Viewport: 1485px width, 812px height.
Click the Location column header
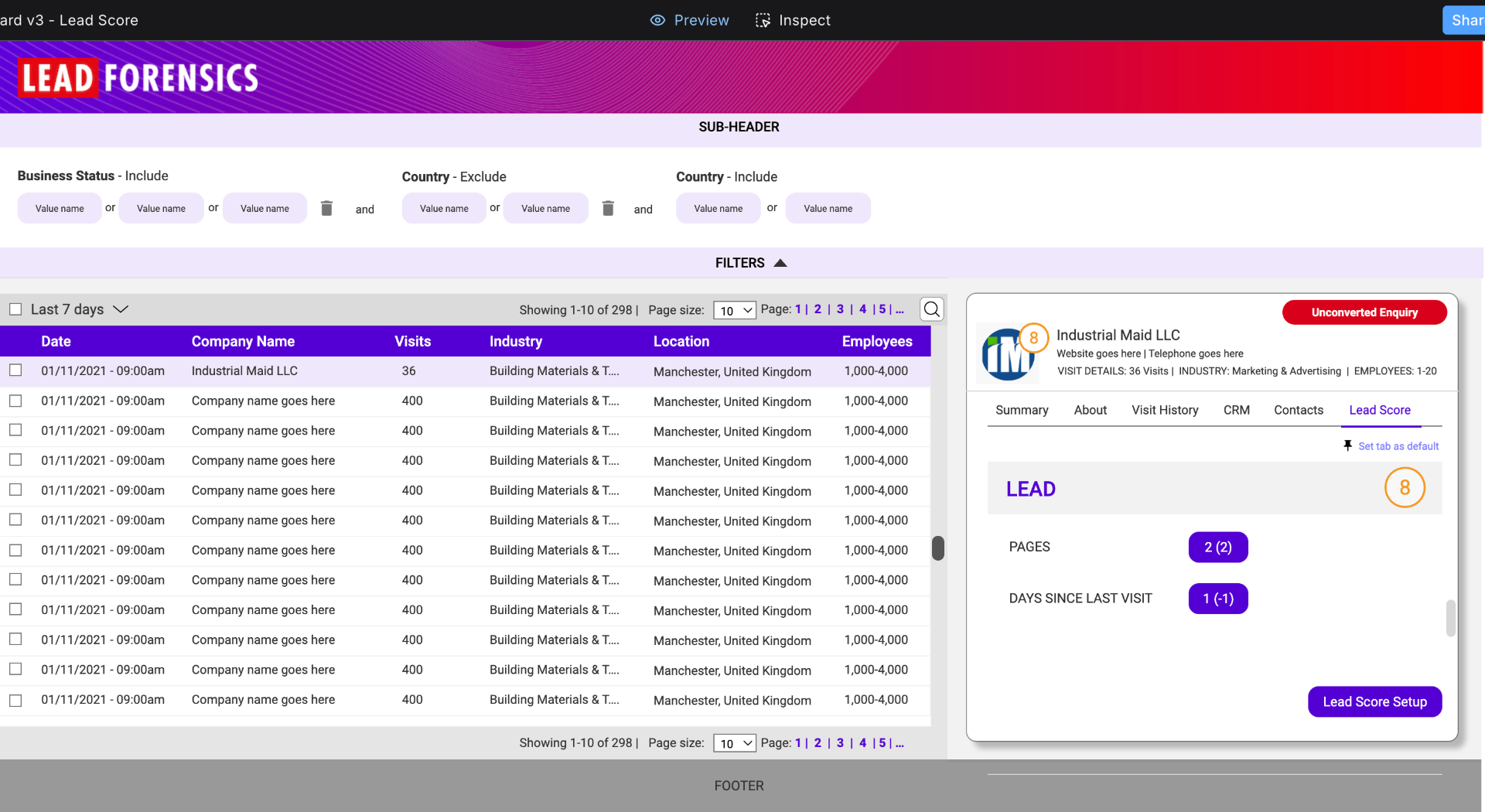coord(681,341)
